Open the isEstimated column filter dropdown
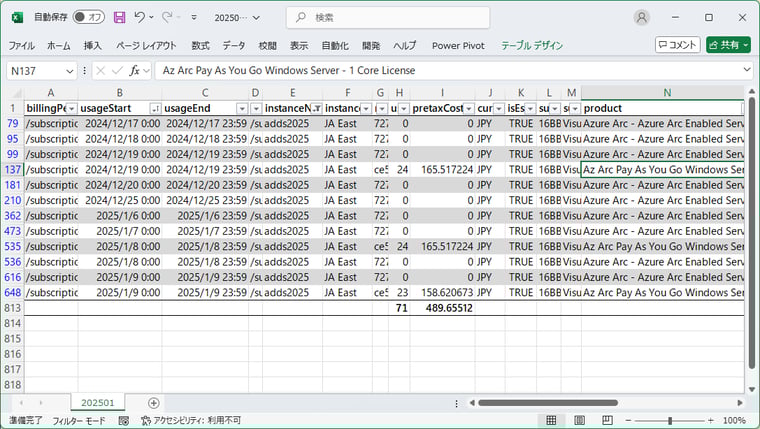 [530, 109]
